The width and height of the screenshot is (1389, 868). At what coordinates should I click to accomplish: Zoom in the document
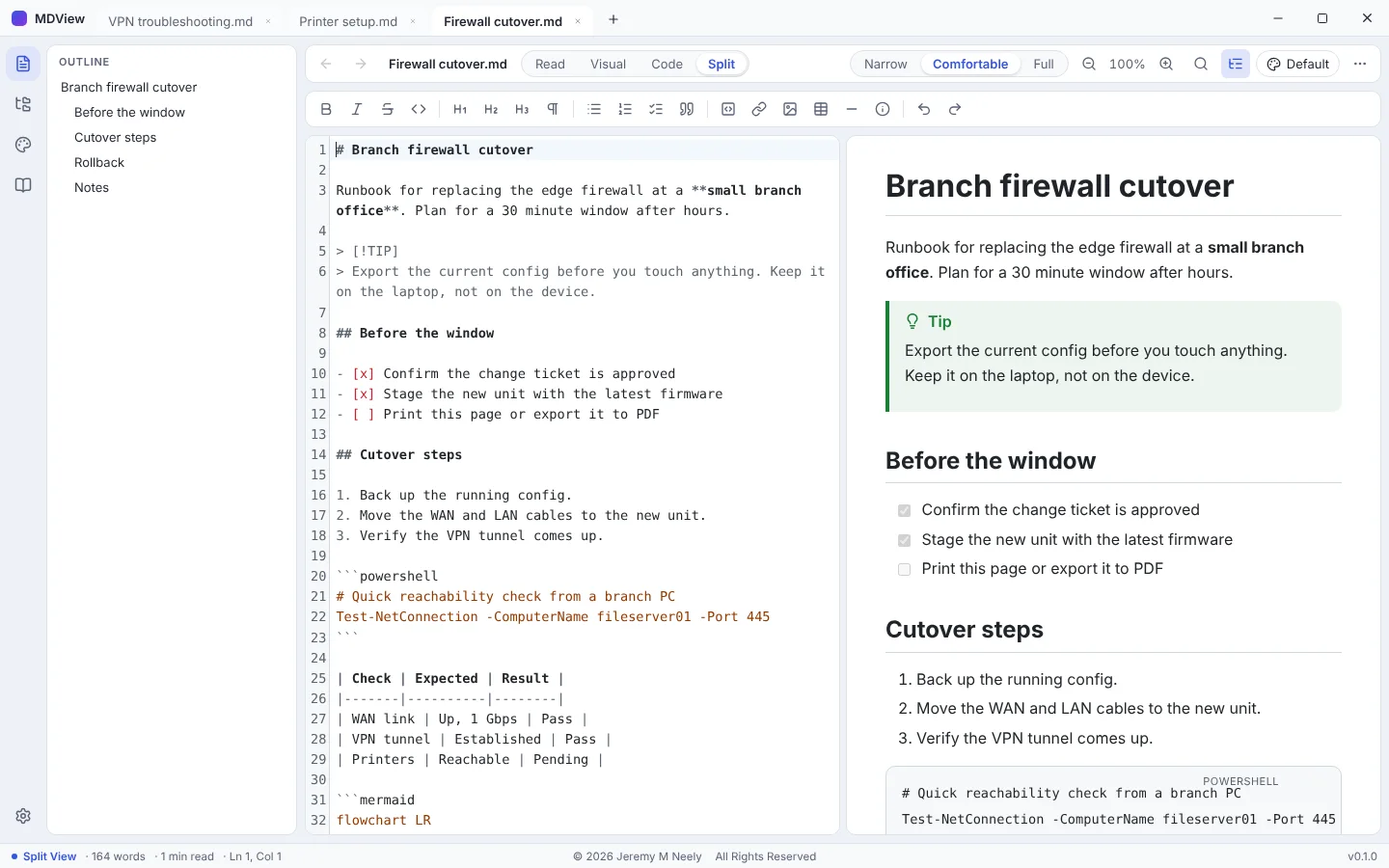click(1166, 64)
